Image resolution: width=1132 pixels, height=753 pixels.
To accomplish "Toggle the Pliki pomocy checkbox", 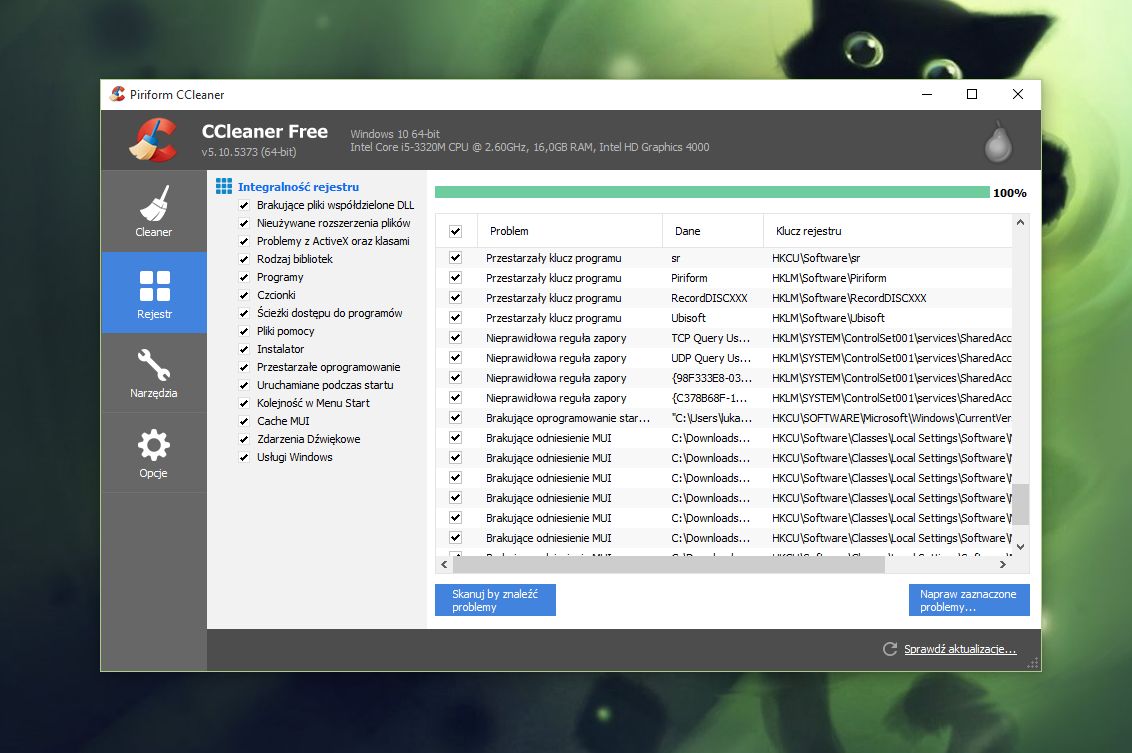I will coord(244,331).
